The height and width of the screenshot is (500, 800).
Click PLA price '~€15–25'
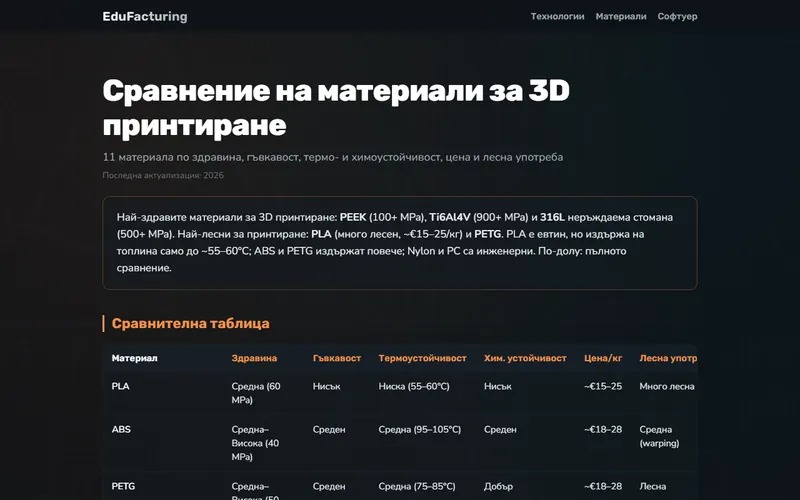tap(603, 386)
